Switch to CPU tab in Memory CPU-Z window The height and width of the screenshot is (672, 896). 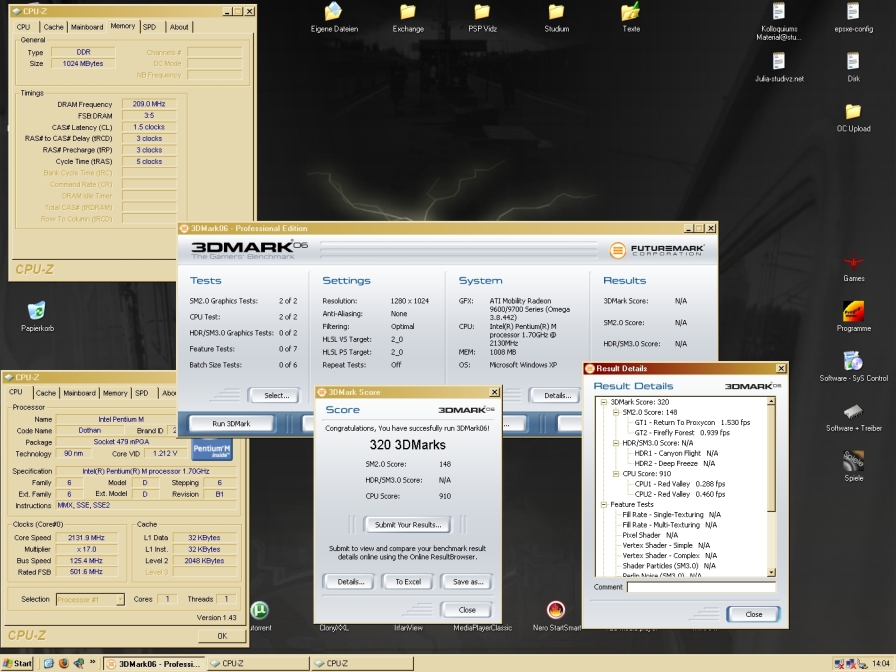click(23, 27)
